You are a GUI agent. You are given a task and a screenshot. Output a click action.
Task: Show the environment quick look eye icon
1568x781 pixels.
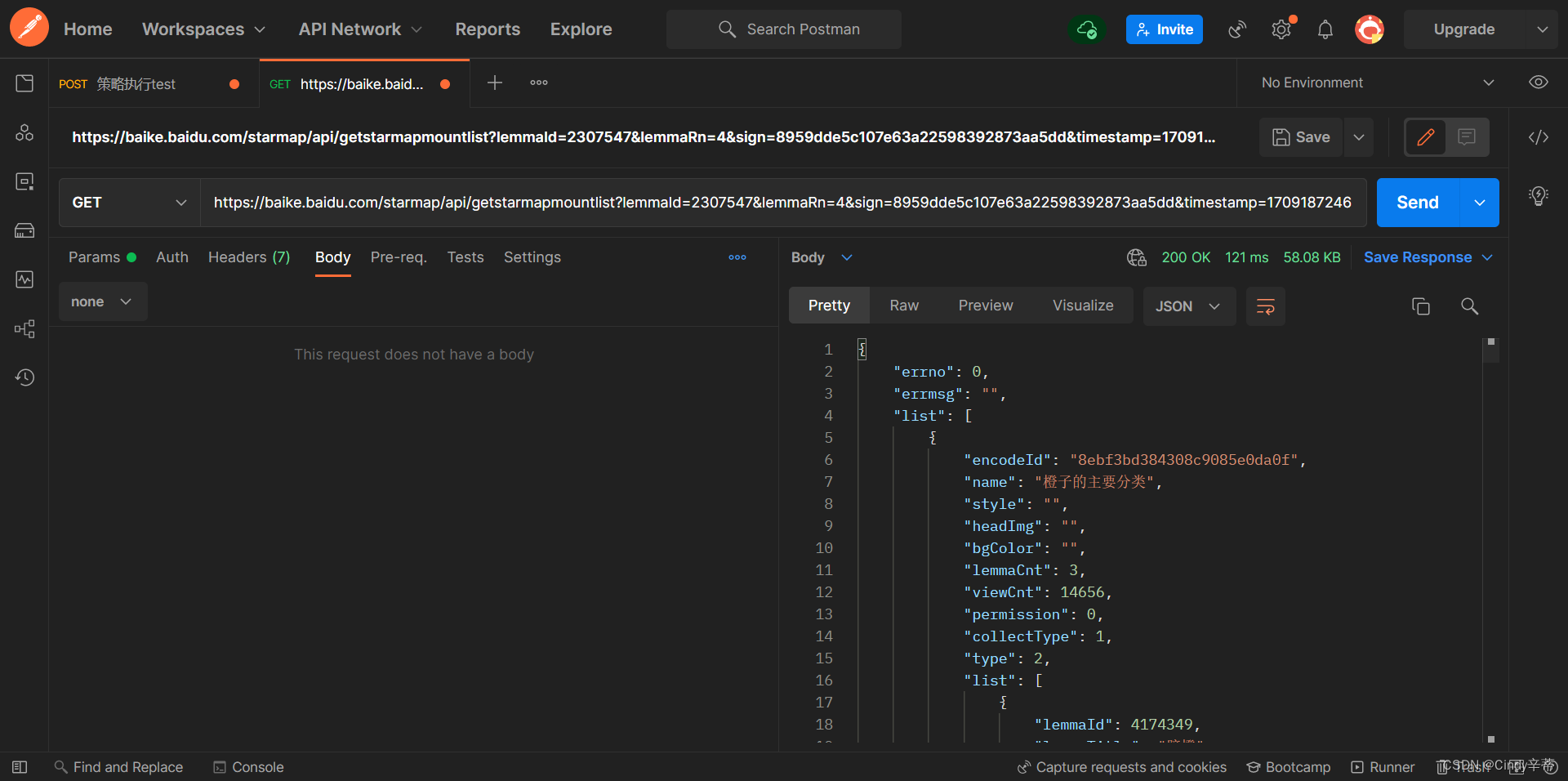click(x=1539, y=83)
